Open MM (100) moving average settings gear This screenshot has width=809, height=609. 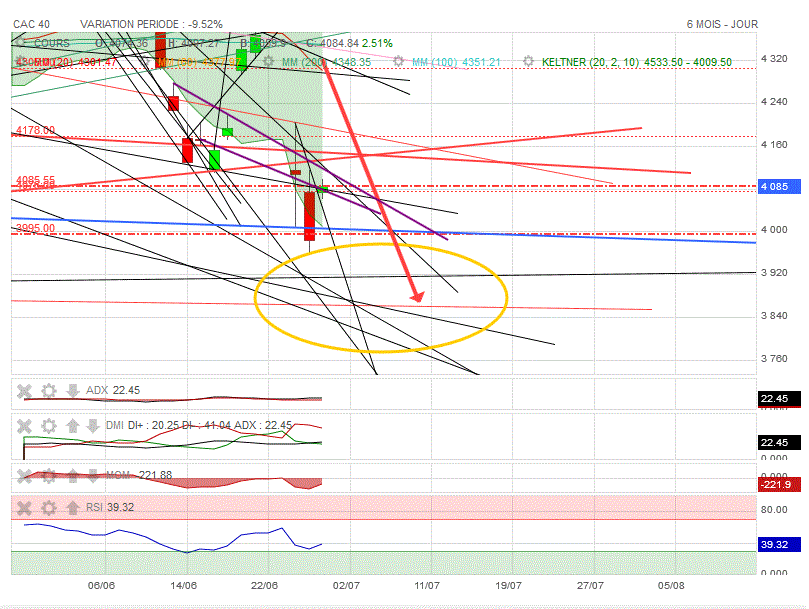point(398,61)
